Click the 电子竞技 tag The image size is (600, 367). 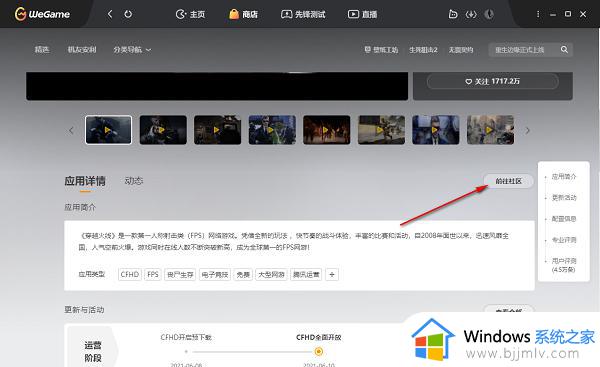click(215, 274)
